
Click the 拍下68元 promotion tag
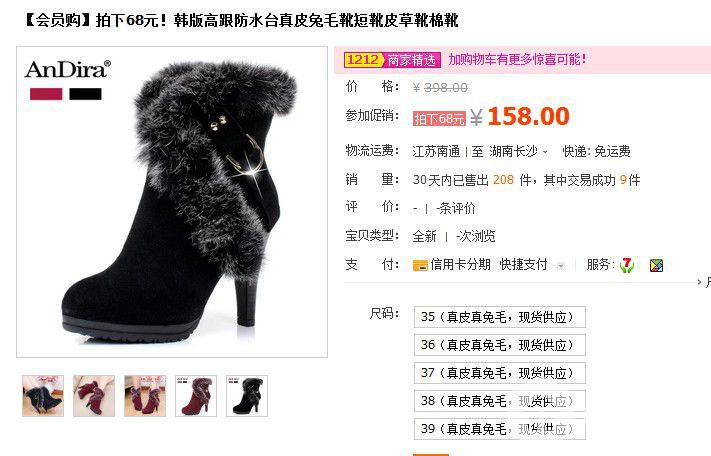(x=439, y=119)
